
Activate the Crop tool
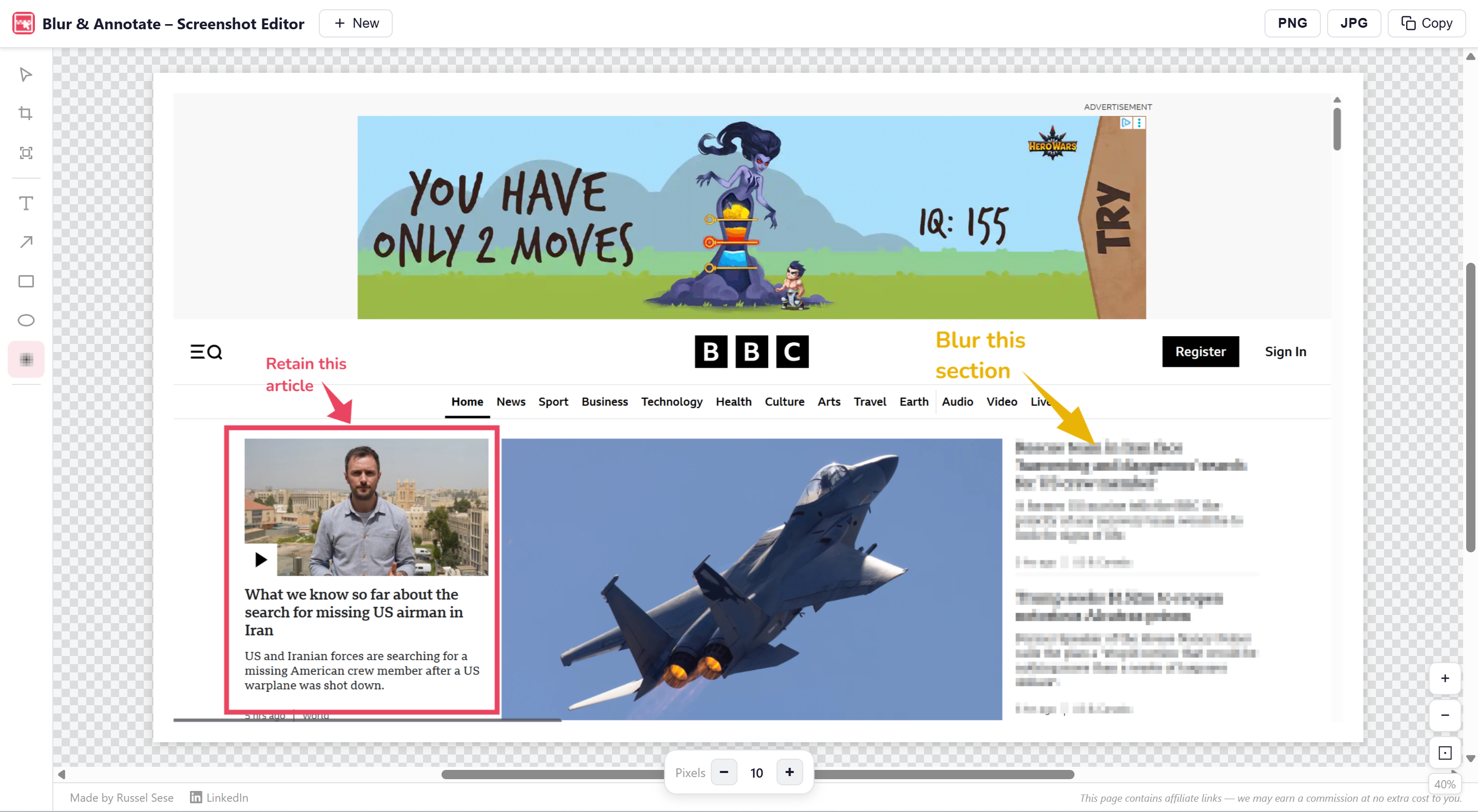coord(25,113)
